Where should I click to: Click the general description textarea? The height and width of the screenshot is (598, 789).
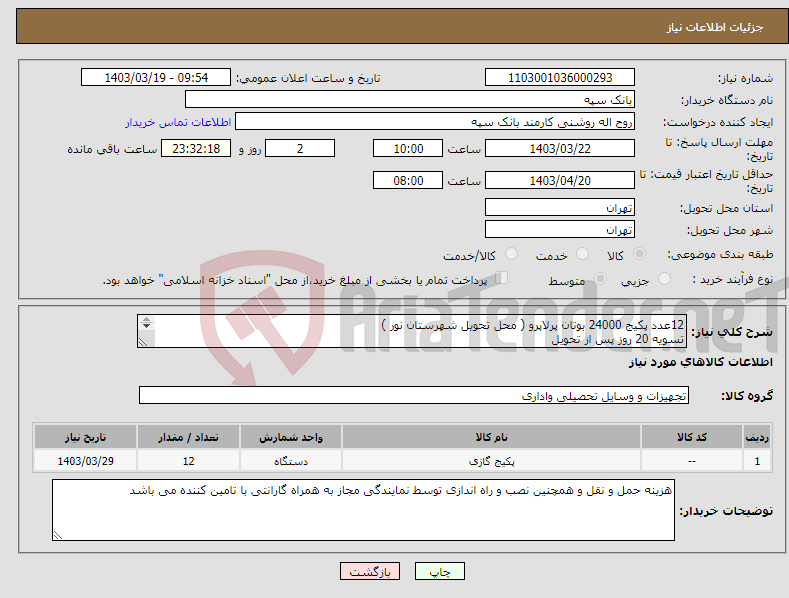click(x=412, y=331)
